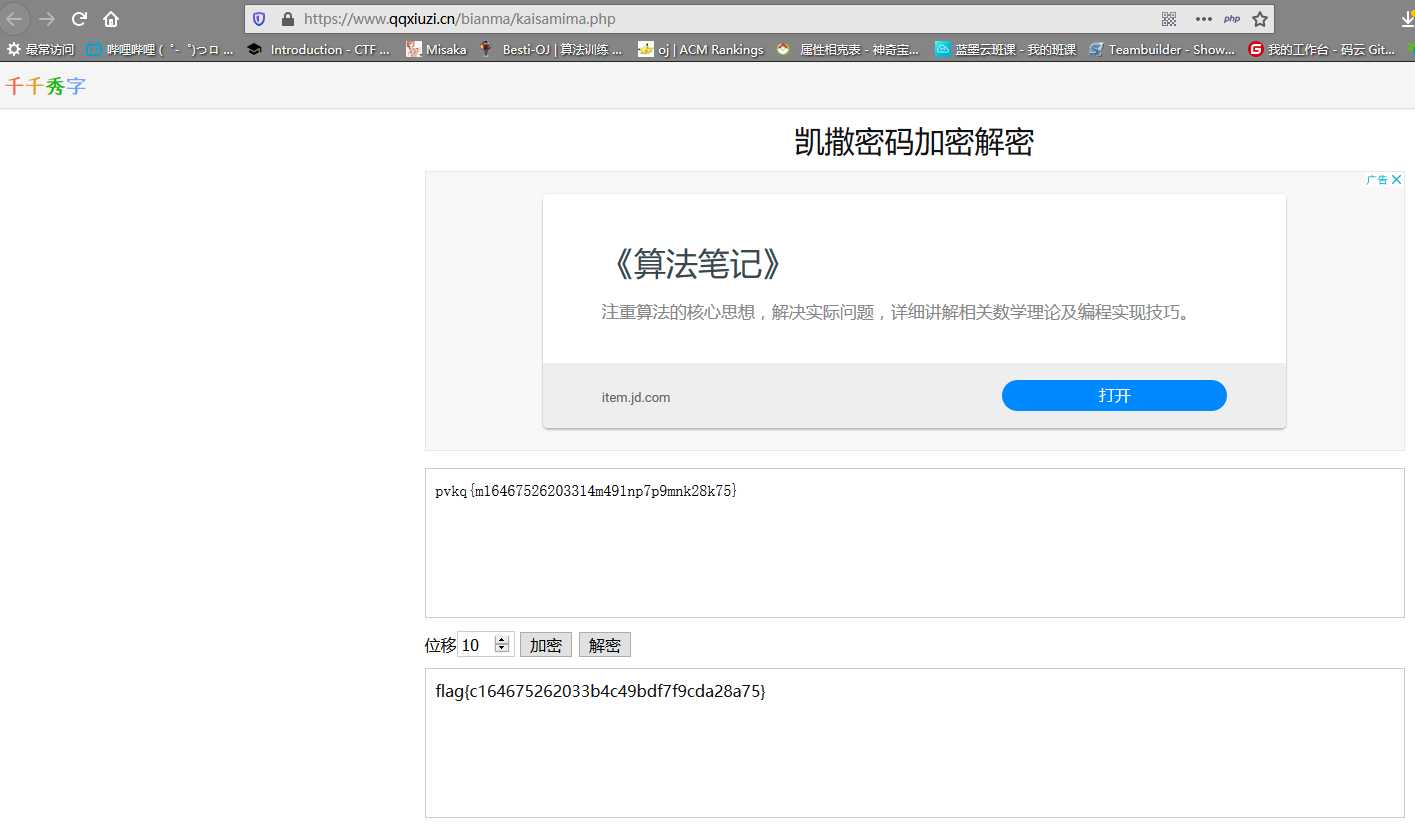The height and width of the screenshot is (829, 1415).
Task: Close the advertisement with the X
Action: click(1397, 180)
